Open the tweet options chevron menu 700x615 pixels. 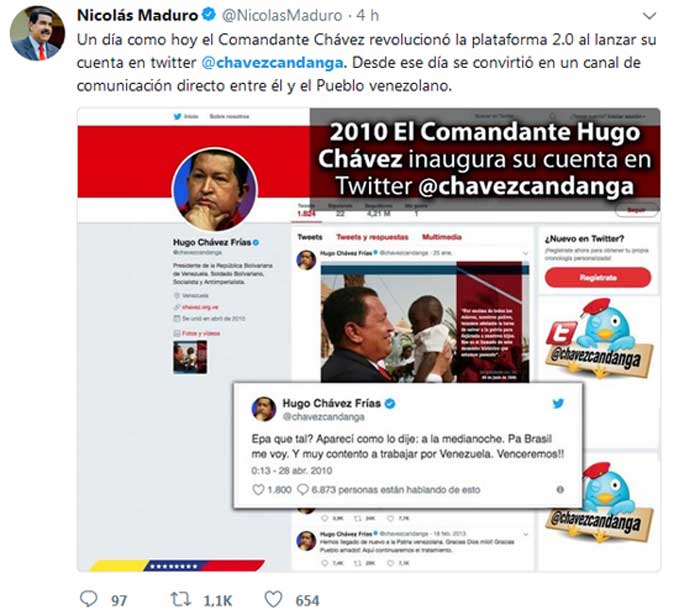tap(649, 16)
